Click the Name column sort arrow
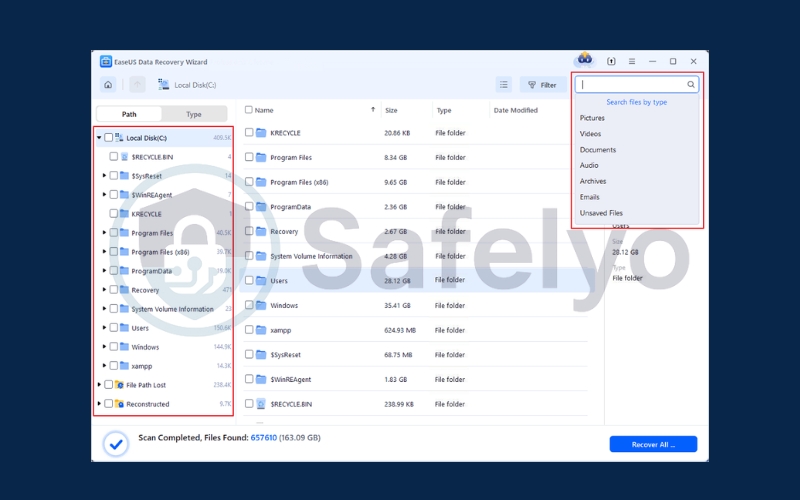 coord(373,109)
